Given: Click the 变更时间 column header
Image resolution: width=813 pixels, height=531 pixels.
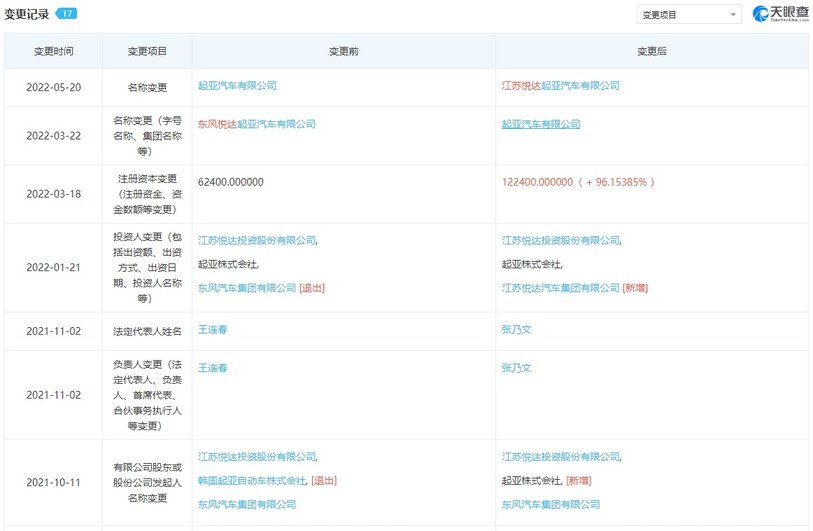Looking at the screenshot, I should click(x=53, y=51).
